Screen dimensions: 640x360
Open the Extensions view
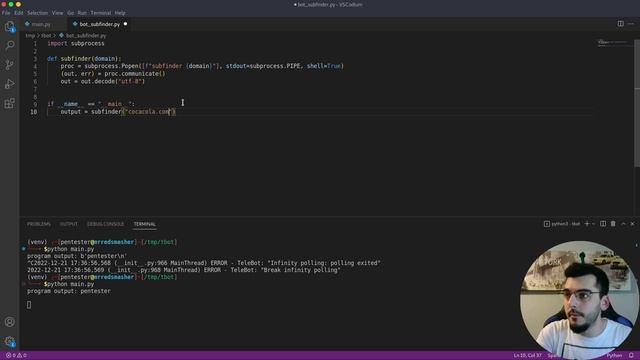(x=9, y=103)
